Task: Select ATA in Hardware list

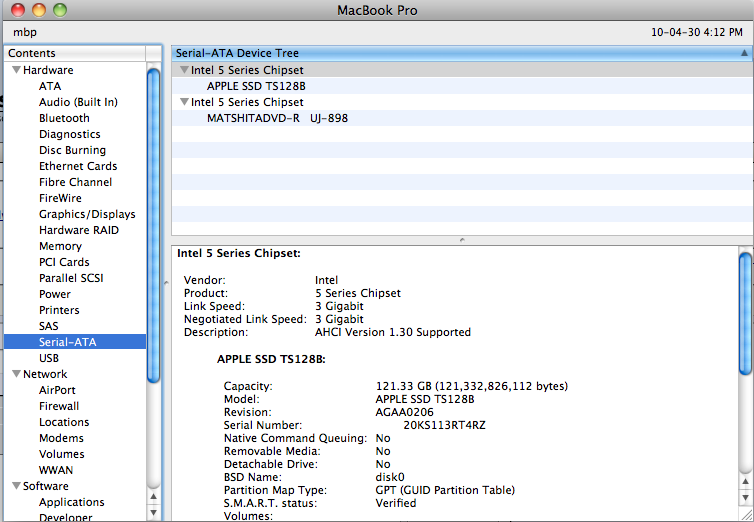Action: pyautogui.click(x=50, y=86)
